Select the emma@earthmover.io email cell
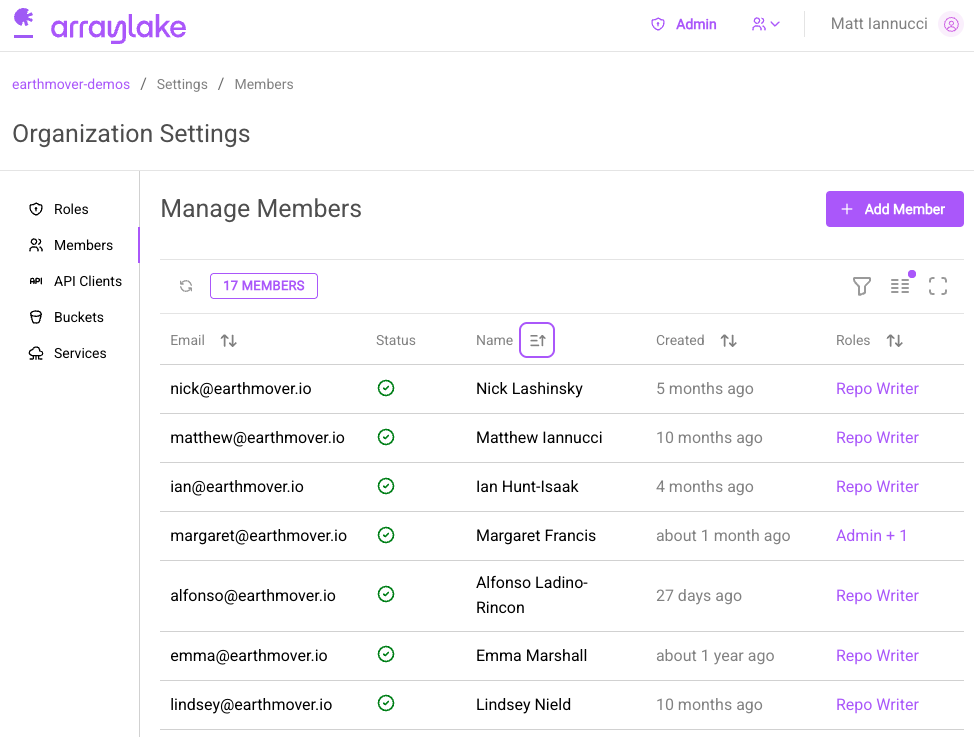The width and height of the screenshot is (974, 737). pyautogui.click(x=248, y=656)
